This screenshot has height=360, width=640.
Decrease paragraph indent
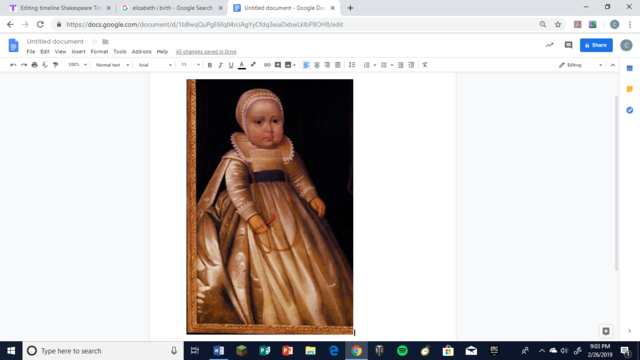[401, 65]
